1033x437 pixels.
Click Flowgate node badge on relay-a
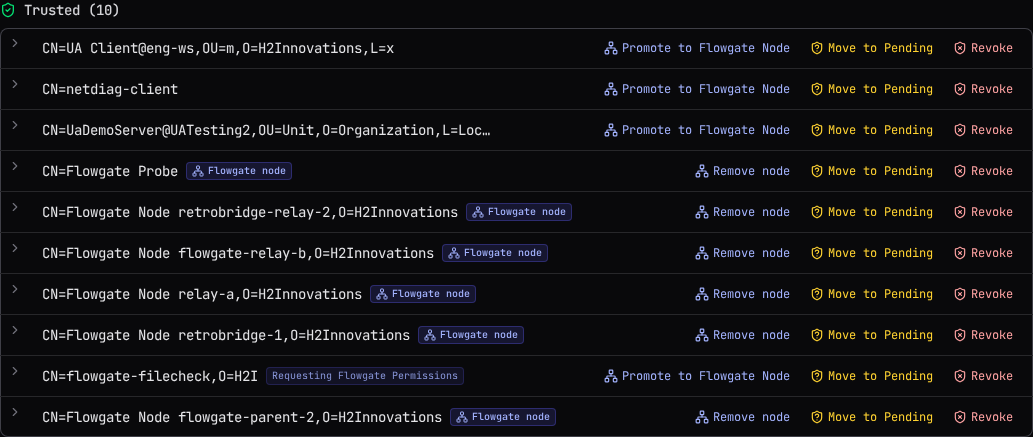coord(423,294)
